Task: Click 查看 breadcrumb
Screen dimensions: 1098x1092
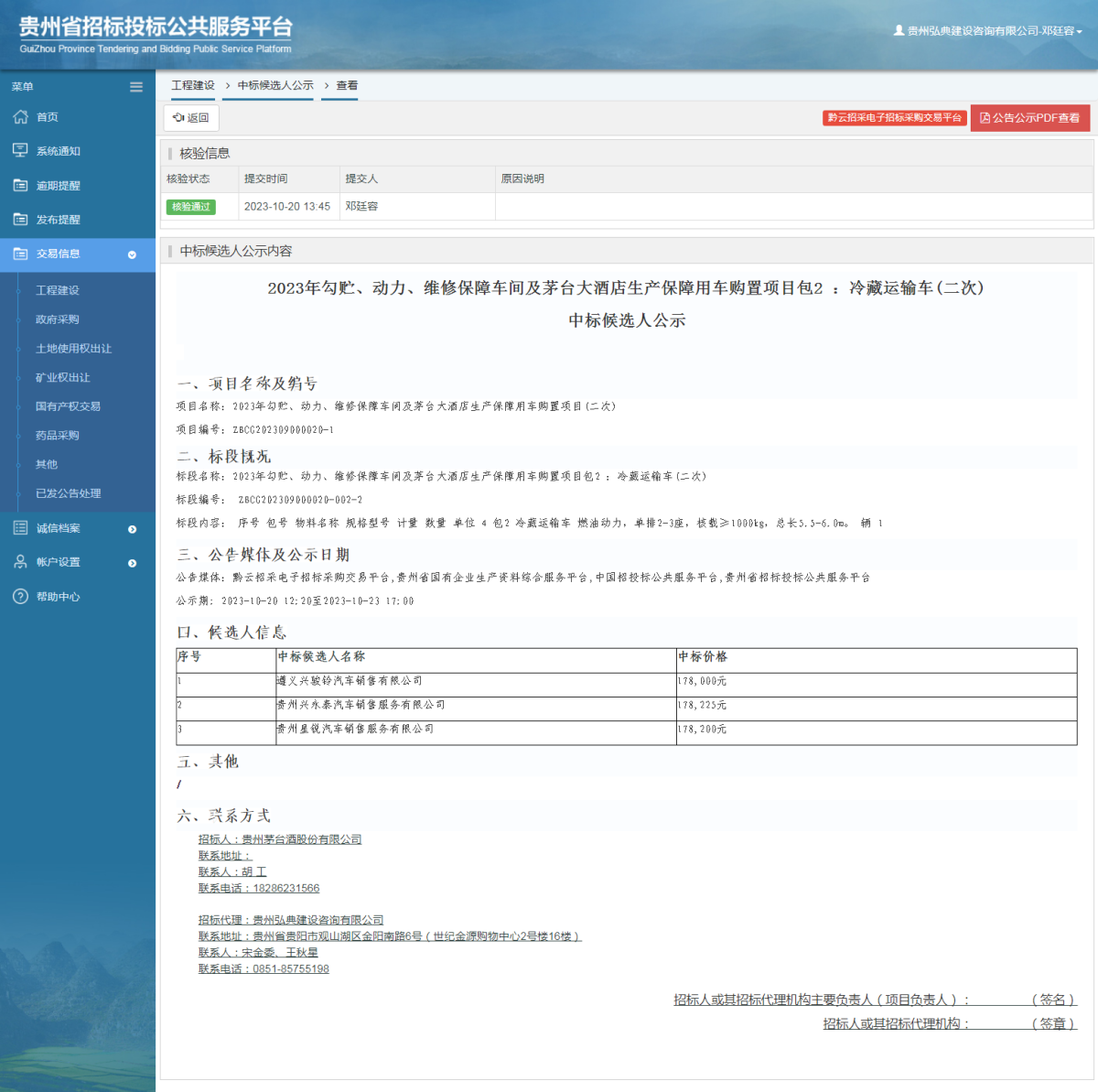Action: click(x=347, y=85)
